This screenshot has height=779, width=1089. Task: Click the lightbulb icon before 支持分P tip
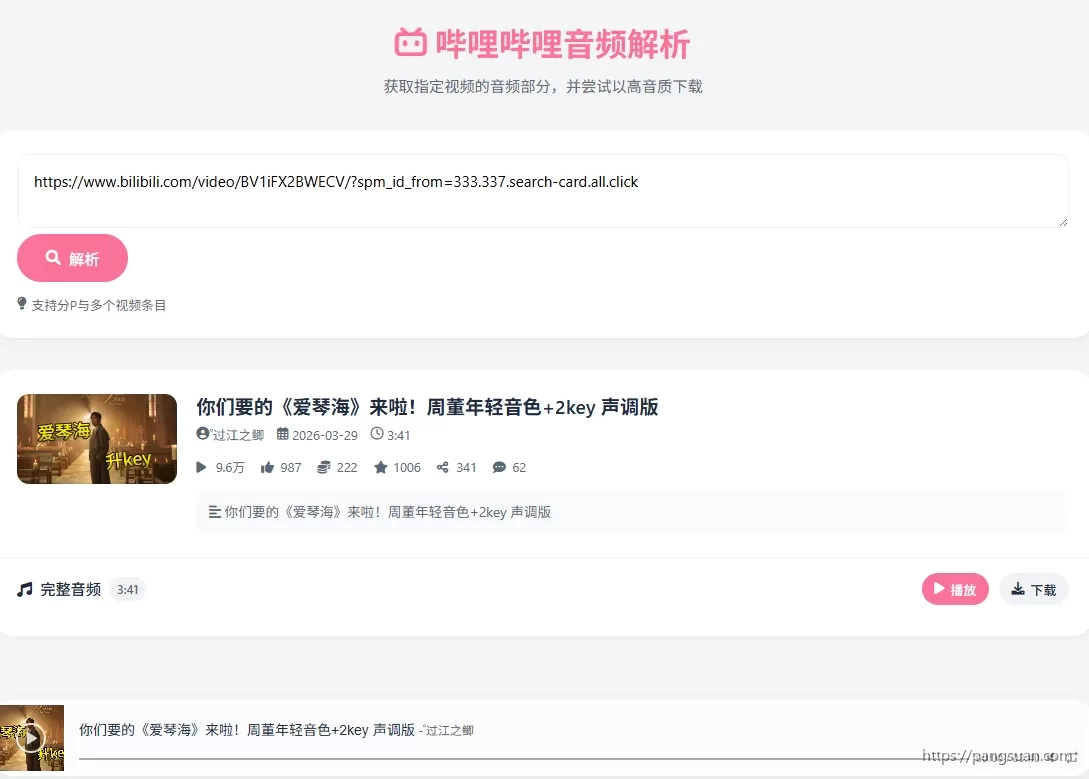(22, 303)
